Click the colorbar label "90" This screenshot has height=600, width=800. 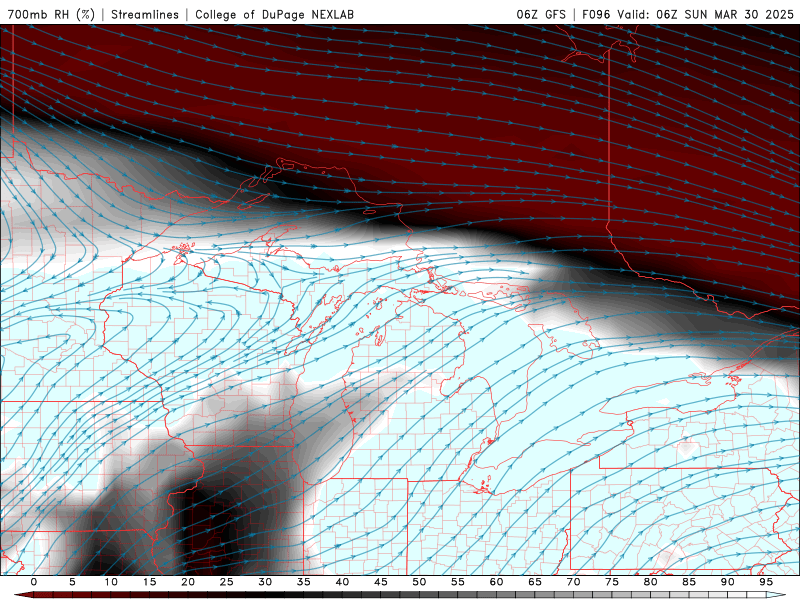[728, 582]
